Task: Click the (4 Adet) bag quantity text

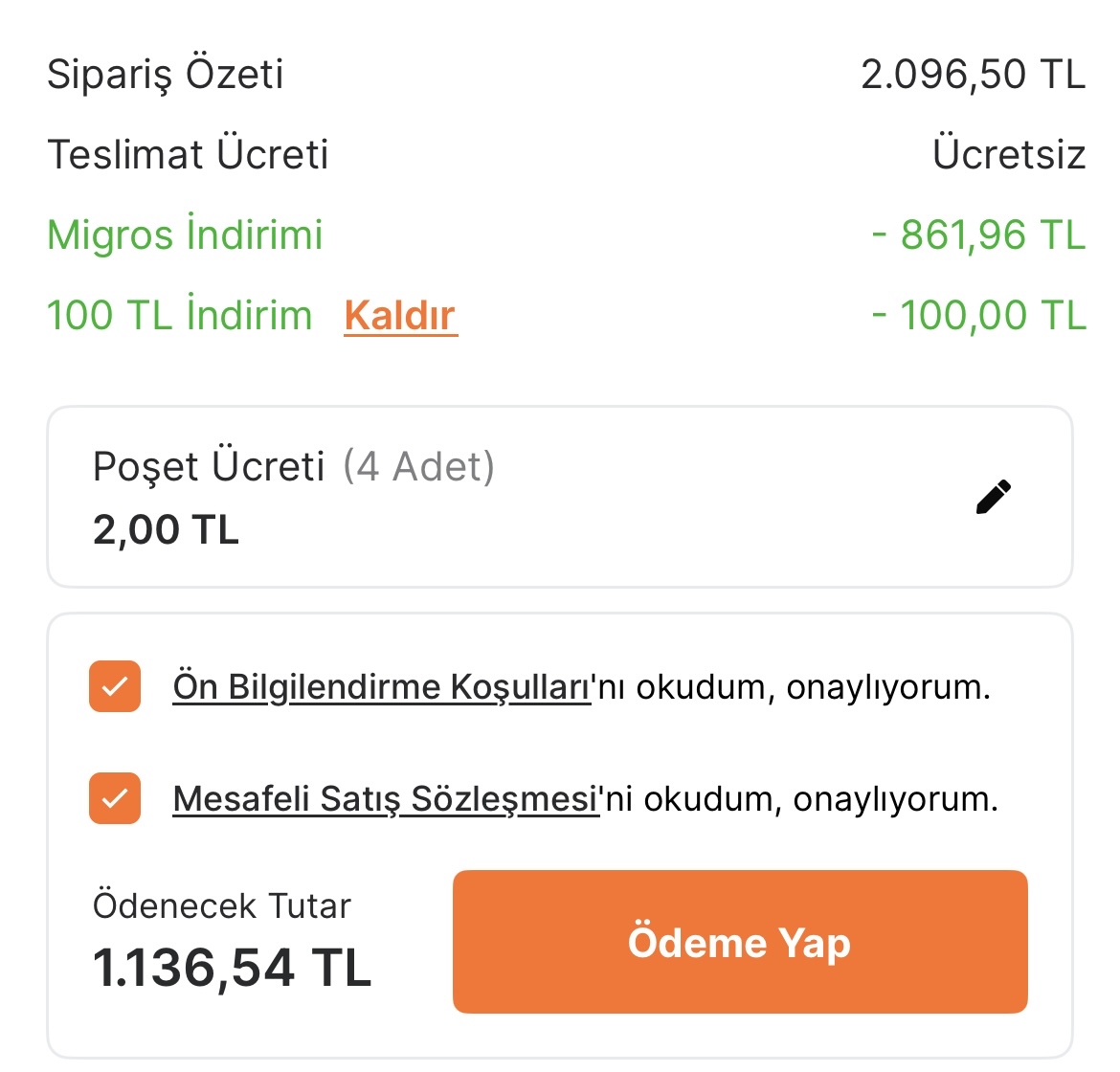Action: pos(418,466)
